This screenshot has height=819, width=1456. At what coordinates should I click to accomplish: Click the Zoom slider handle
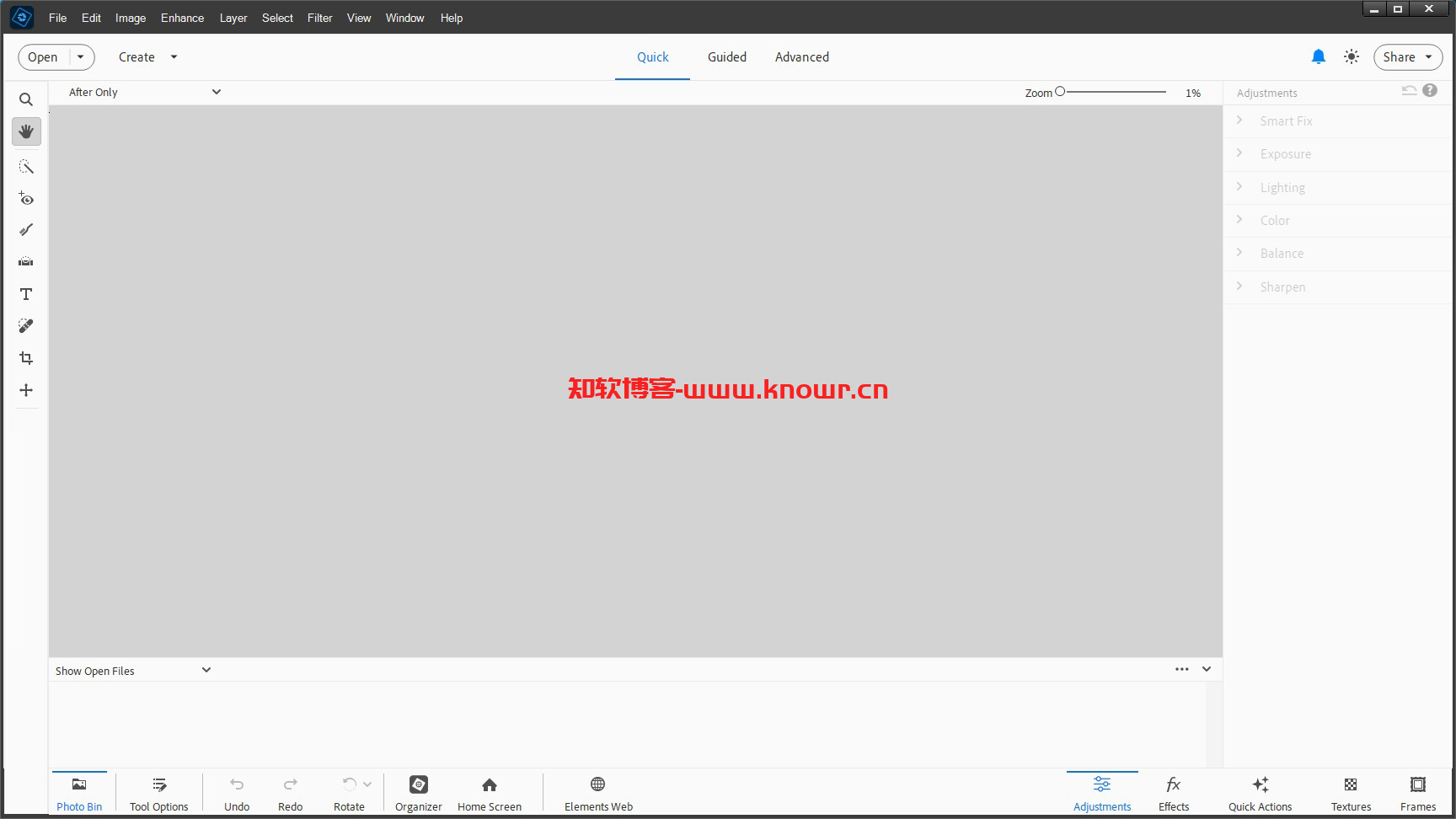(x=1060, y=91)
